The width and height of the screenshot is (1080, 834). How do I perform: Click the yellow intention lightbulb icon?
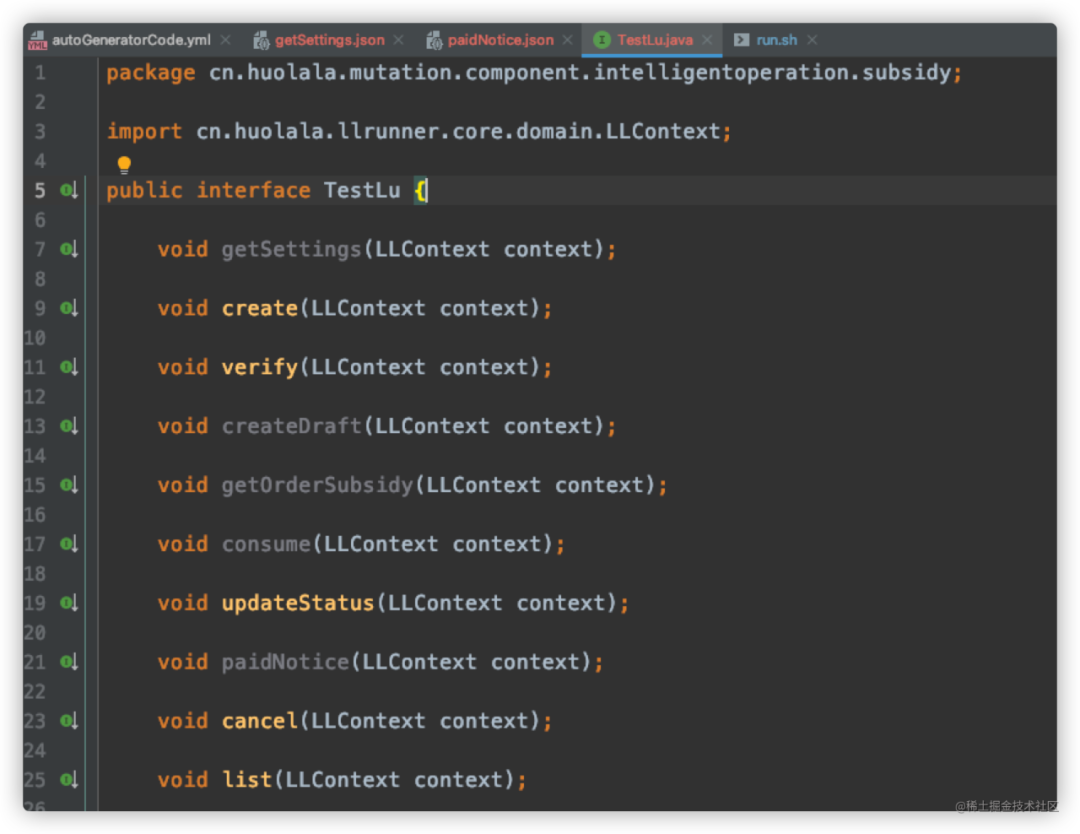(124, 164)
